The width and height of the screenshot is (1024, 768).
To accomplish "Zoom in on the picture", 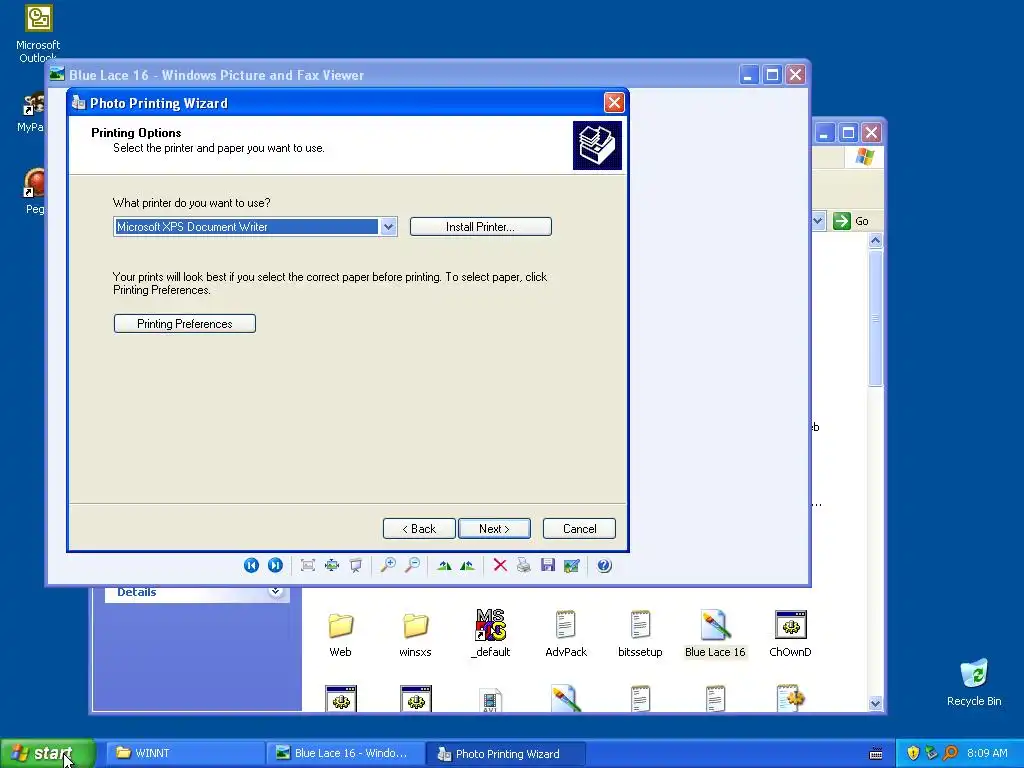I will pyautogui.click(x=388, y=566).
